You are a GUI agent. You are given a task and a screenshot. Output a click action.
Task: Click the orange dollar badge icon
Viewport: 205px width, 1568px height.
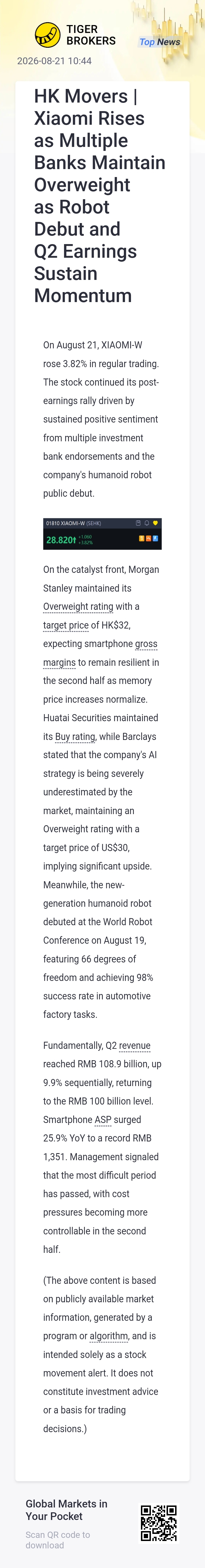click(142, 538)
